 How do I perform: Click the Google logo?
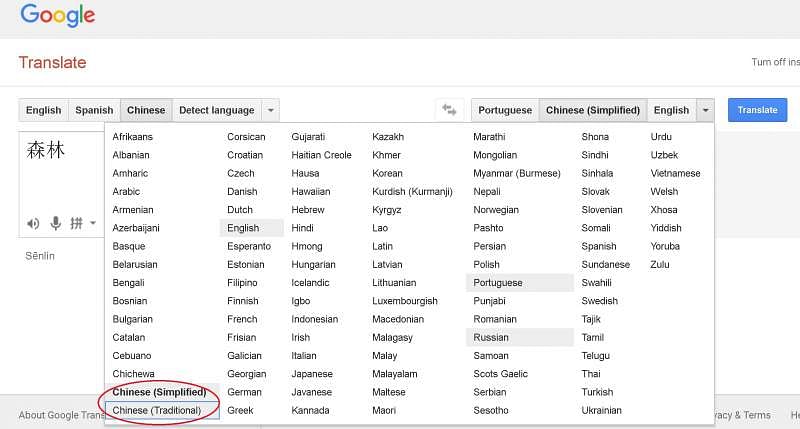coord(58,16)
